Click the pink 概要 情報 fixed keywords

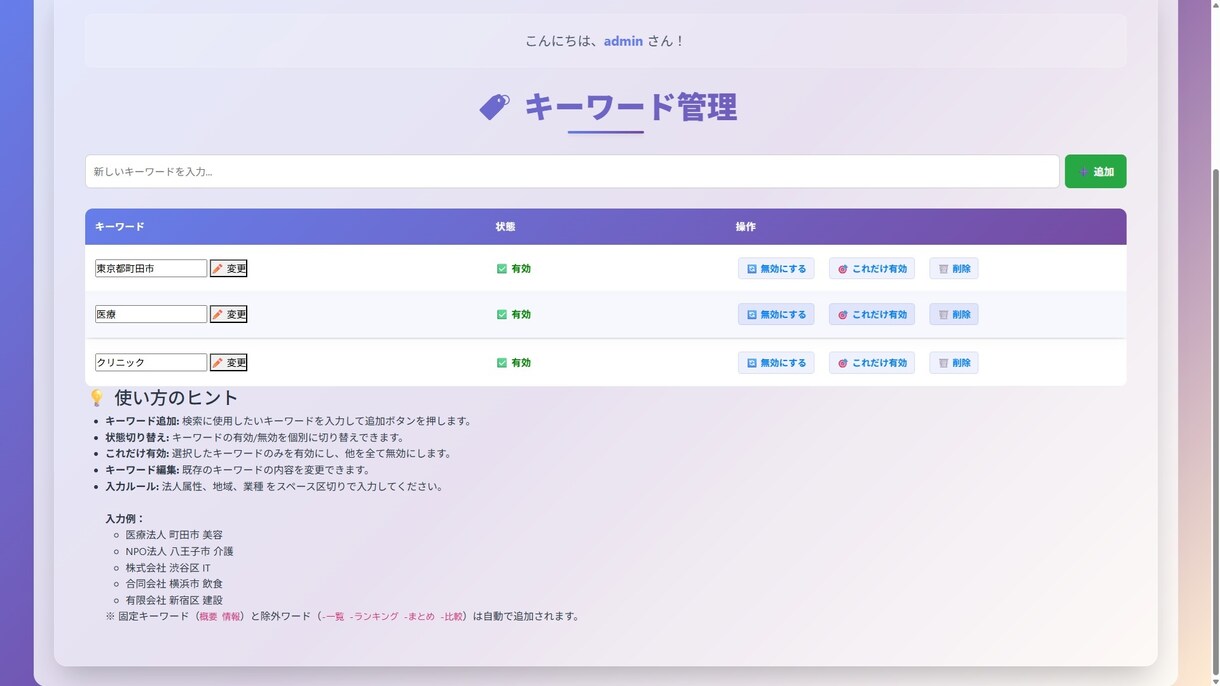click(x=220, y=617)
